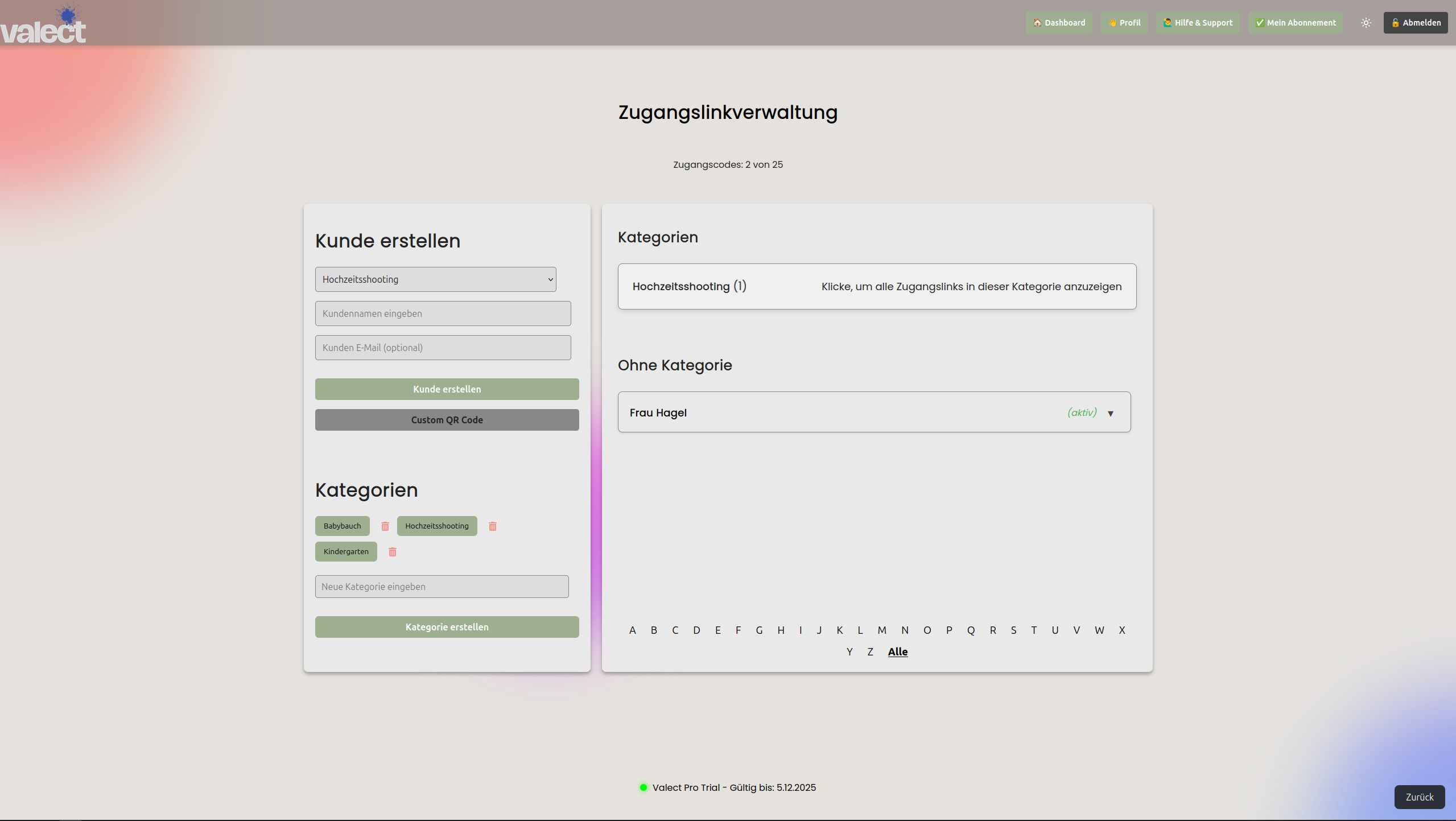The image size is (1456, 821).
Task: Click the valect logo
Action: pyautogui.click(x=43, y=26)
